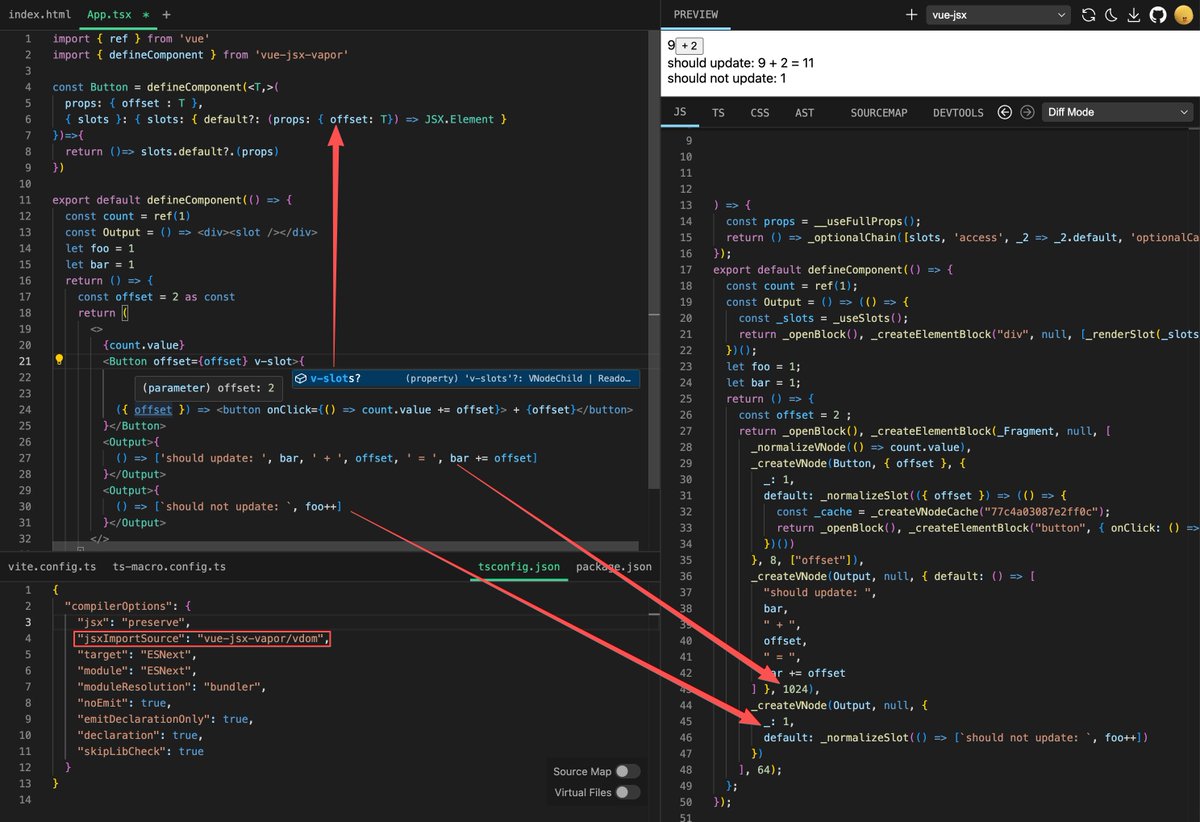This screenshot has width=1200, height=822.
Task: Click the download project icon
Action: point(1134,15)
